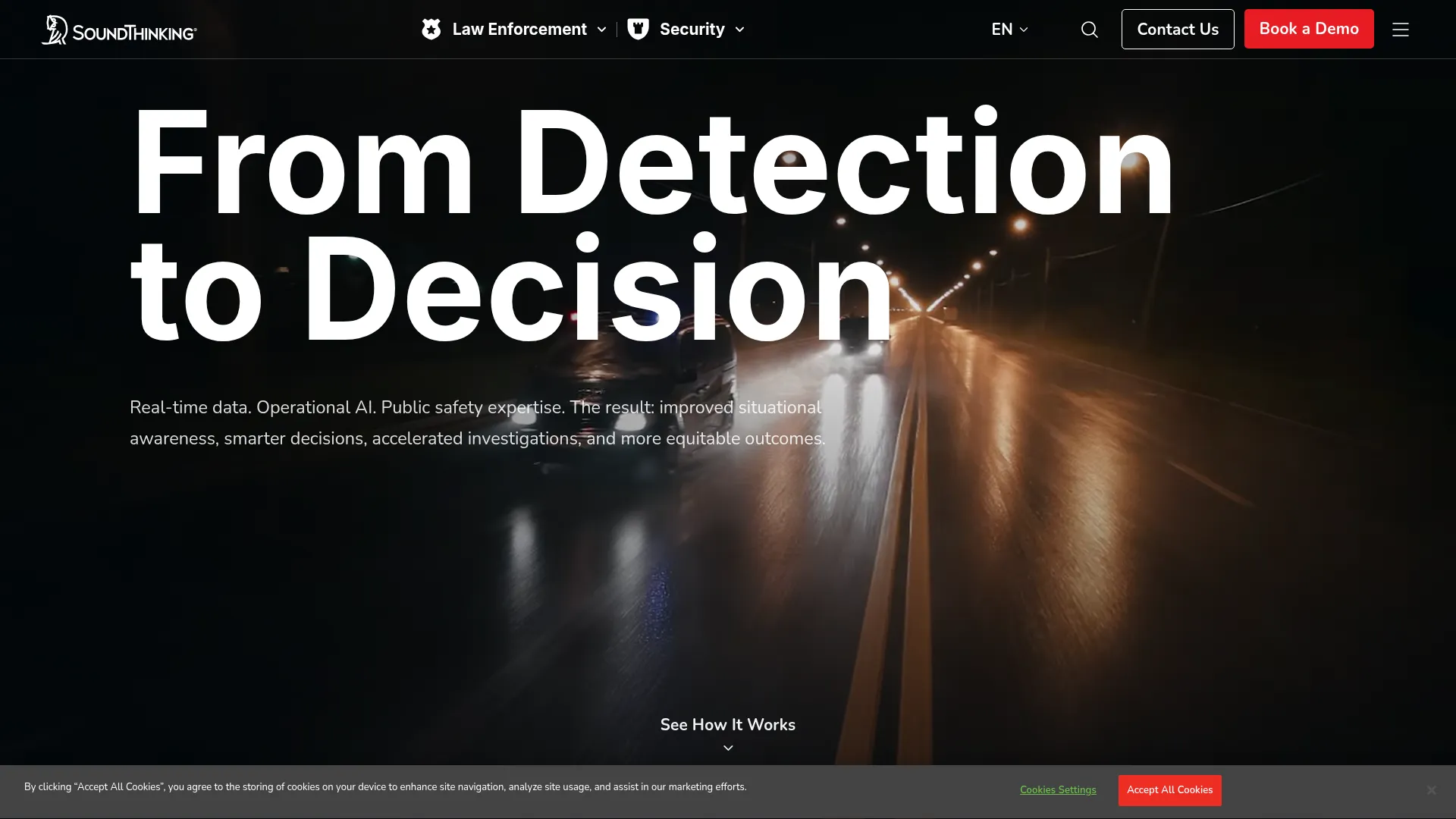
Task: Expand the Law Enforcement dropdown arrow
Action: point(602,30)
